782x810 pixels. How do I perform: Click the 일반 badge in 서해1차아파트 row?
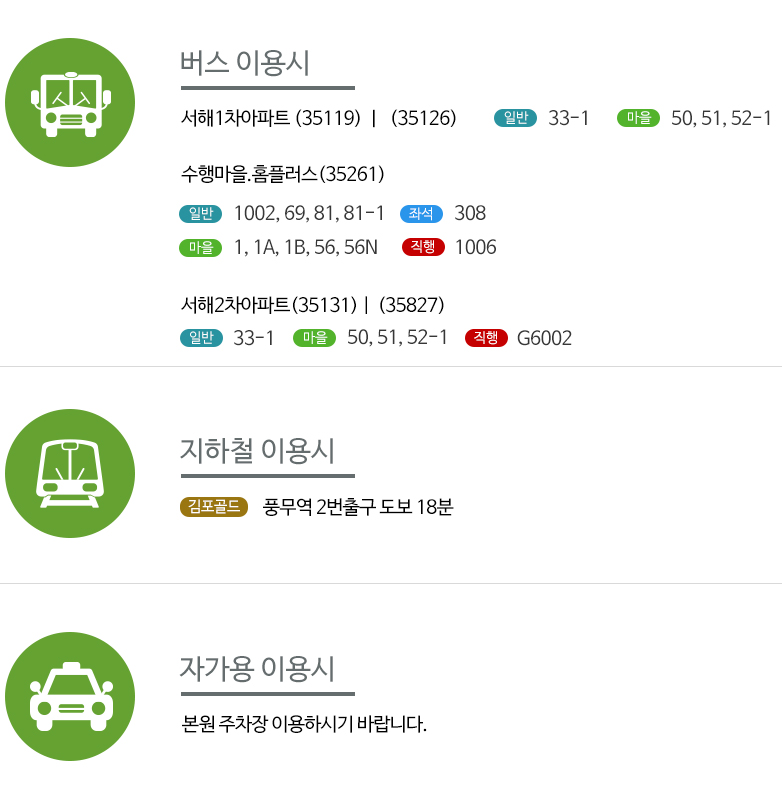point(515,118)
